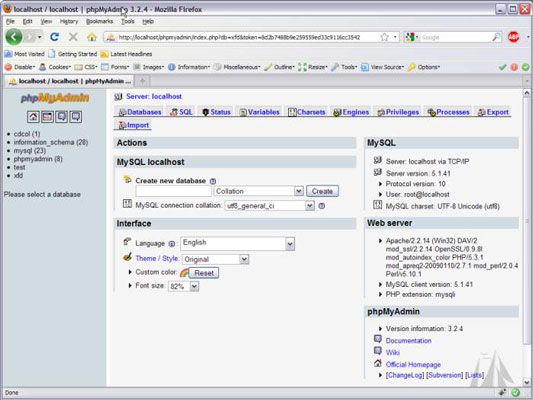The image size is (533, 400).
Task: Open the Theme / Style dropdown
Action: tap(215, 259)
